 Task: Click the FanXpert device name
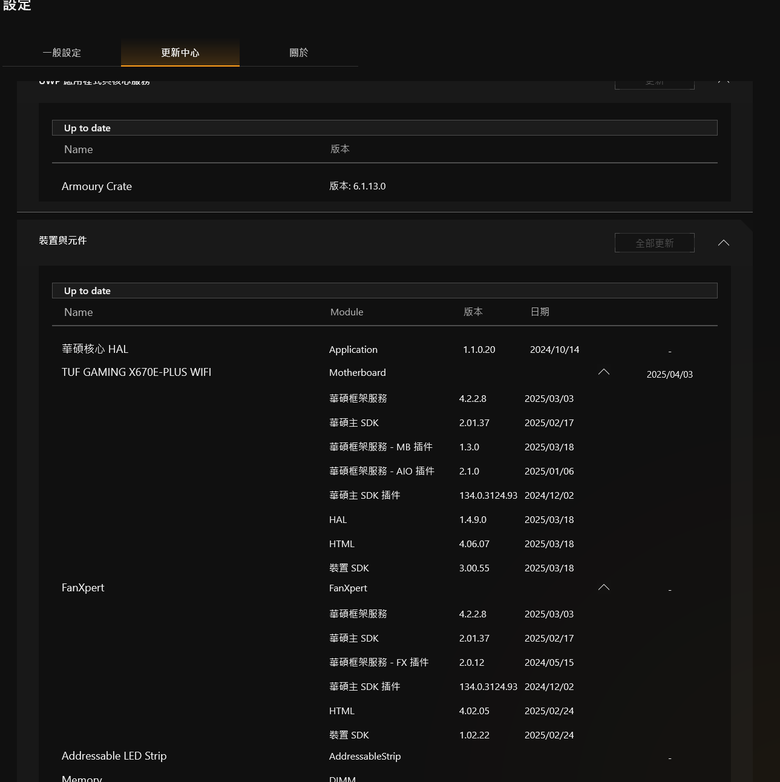tap(83, 587)
